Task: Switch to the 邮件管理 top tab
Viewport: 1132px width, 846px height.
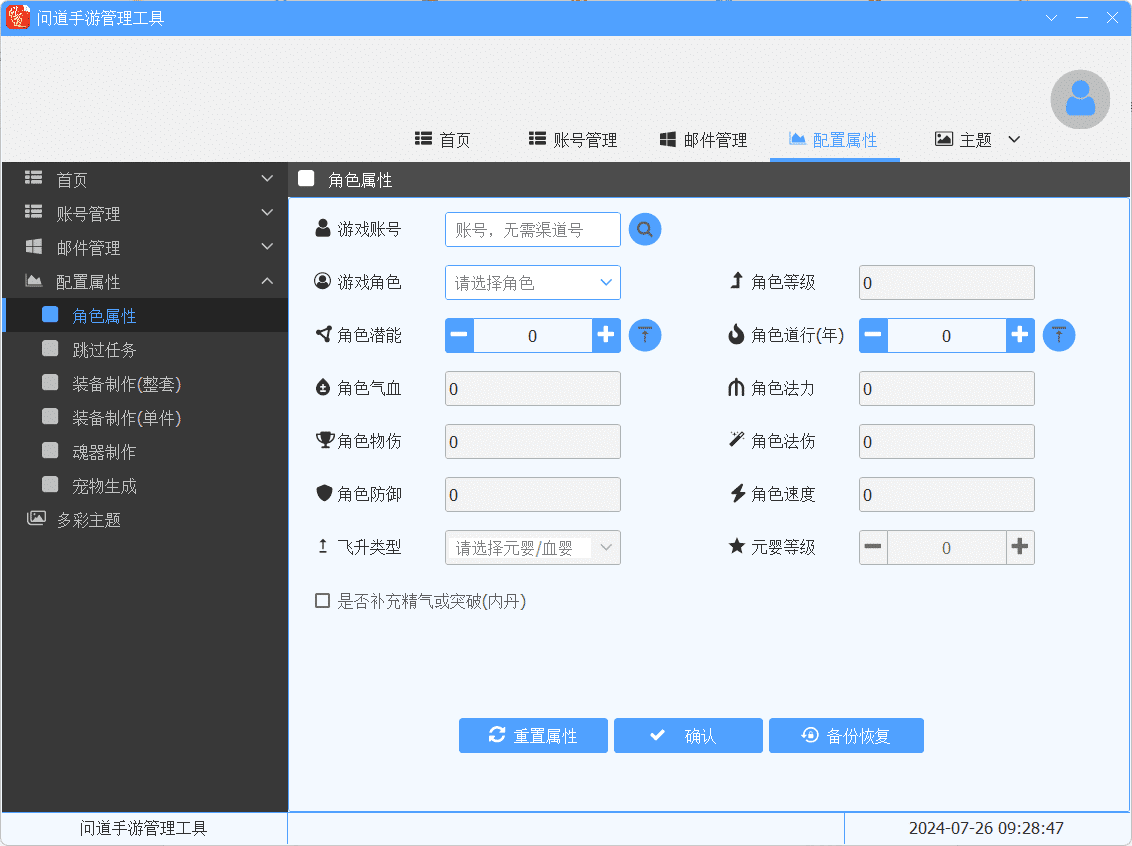Action: coord(703,140)
